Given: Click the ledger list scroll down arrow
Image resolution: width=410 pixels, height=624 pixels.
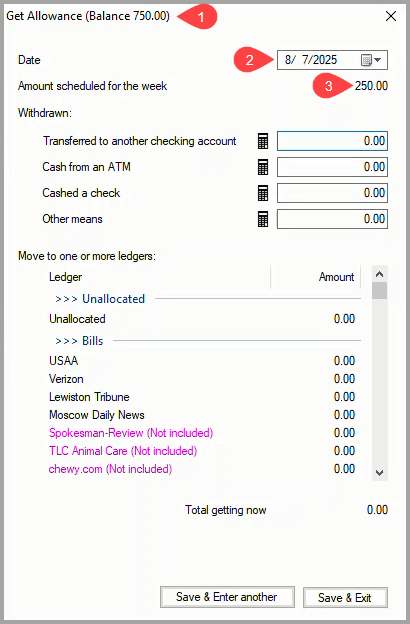Looking at the screenshot, I should [379, 473].
